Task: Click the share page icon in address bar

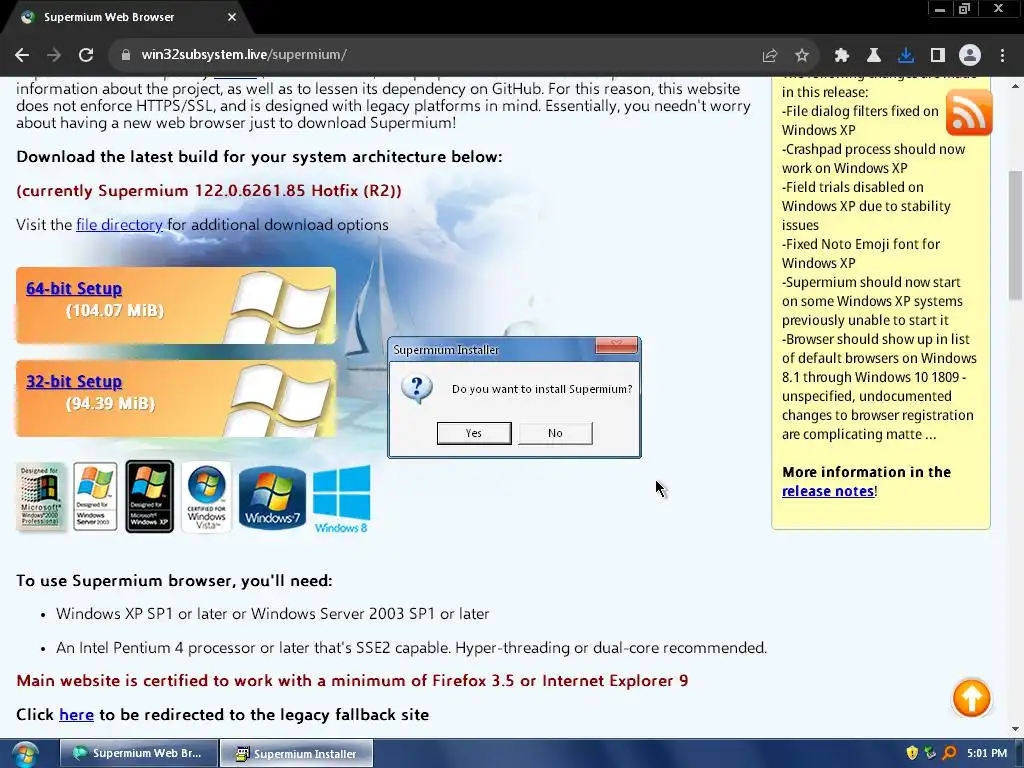Action: point(770,56)
